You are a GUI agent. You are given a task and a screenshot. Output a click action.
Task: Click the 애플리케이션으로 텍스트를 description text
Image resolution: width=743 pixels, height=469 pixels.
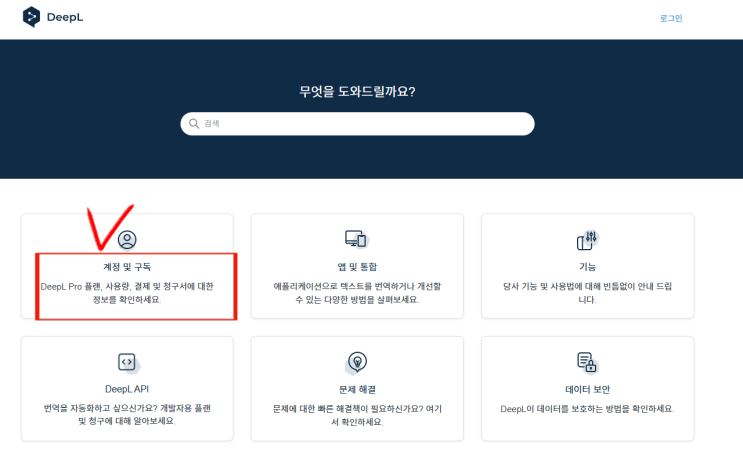coord(357,293)
